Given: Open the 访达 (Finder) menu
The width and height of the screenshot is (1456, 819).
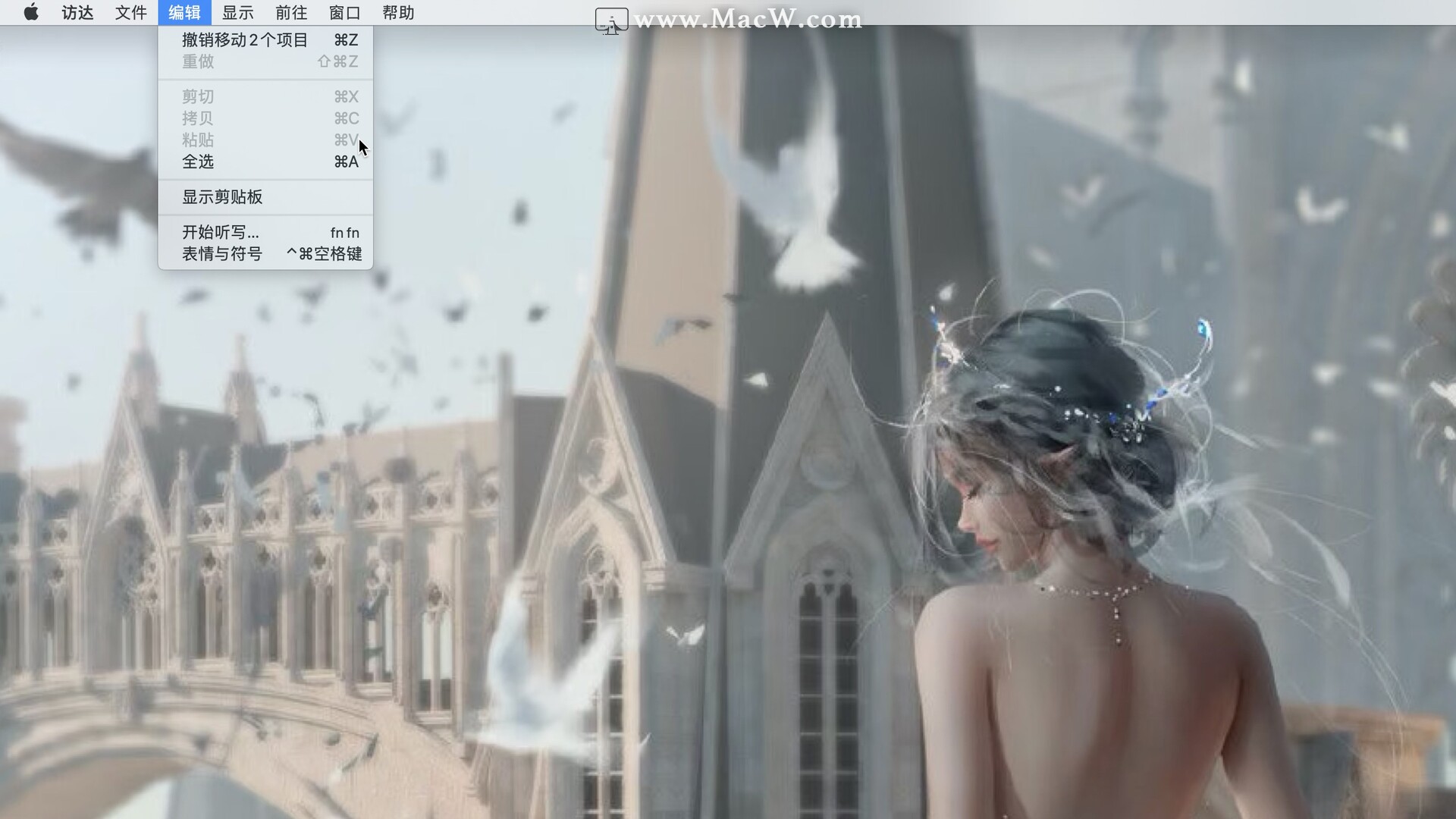Looking at the screenshot, I should click(x=77, y=13).
